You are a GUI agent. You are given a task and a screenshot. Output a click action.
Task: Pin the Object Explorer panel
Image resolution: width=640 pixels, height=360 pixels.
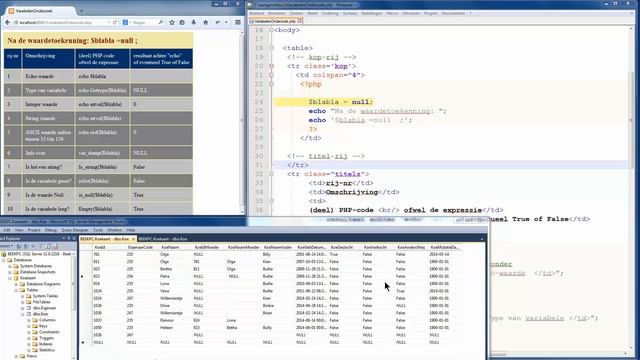(x=69, y=238)
